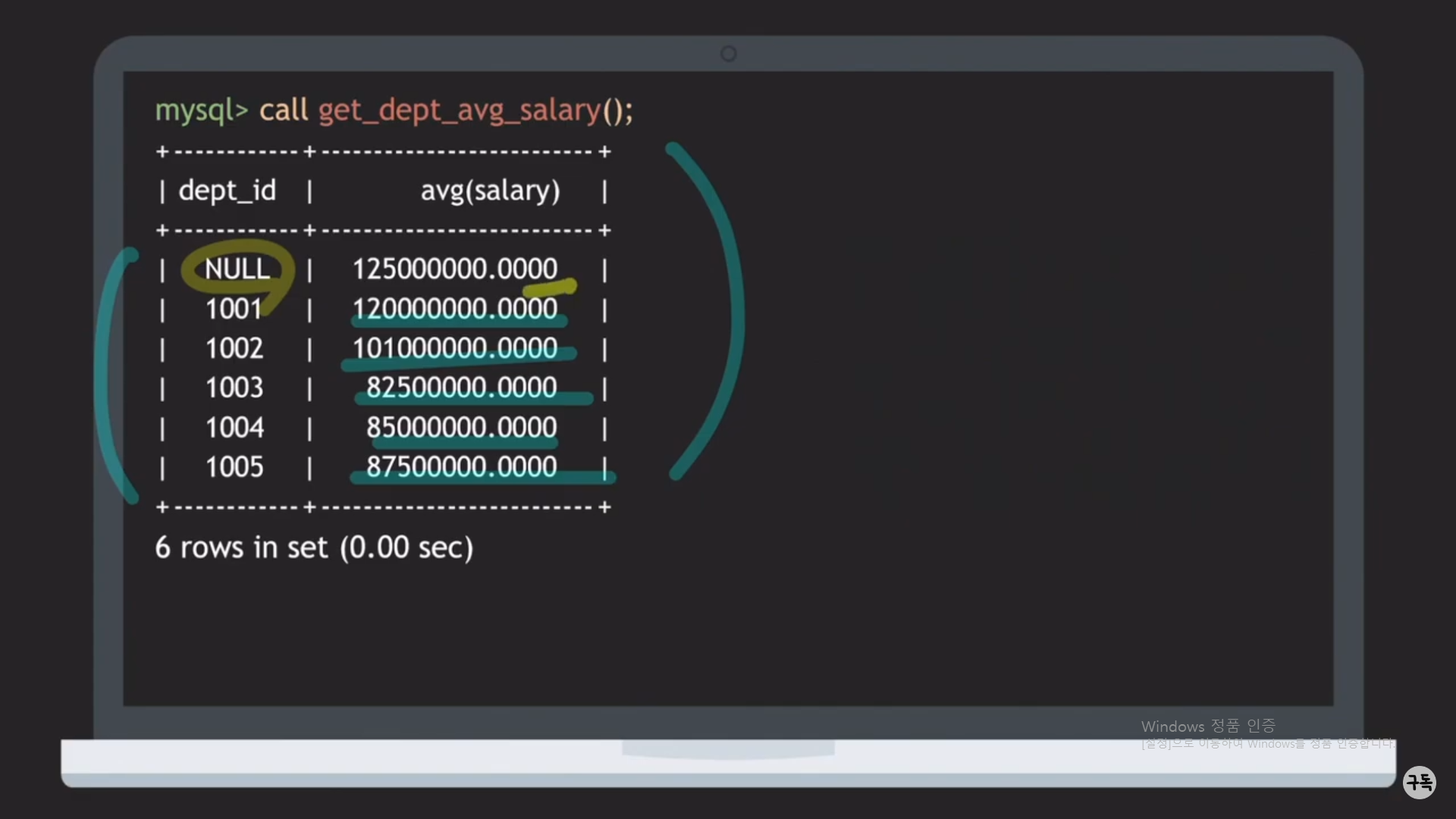Click the 87500000.0000 salary value
Image resolution: width=1456 pixels, height=819 pixels.
point(461,467)
